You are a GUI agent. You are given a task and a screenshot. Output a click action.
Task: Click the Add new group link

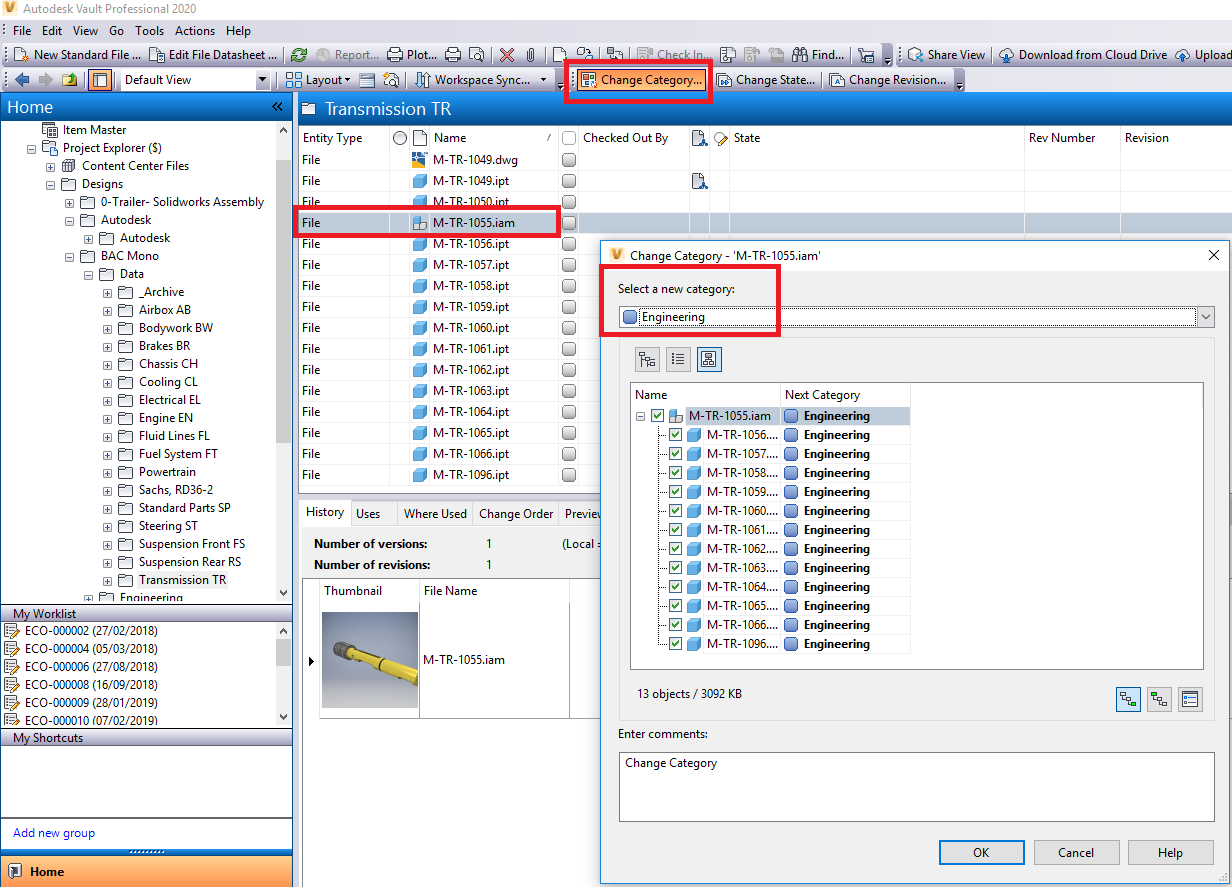click(54, 833)
